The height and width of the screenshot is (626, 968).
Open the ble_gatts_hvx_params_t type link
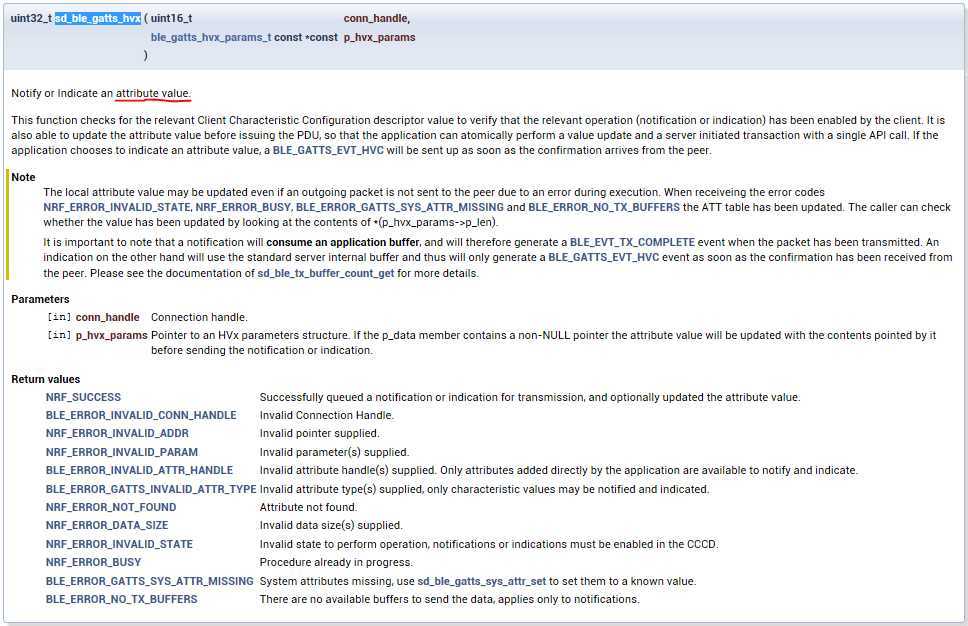(x=210, y=37)
